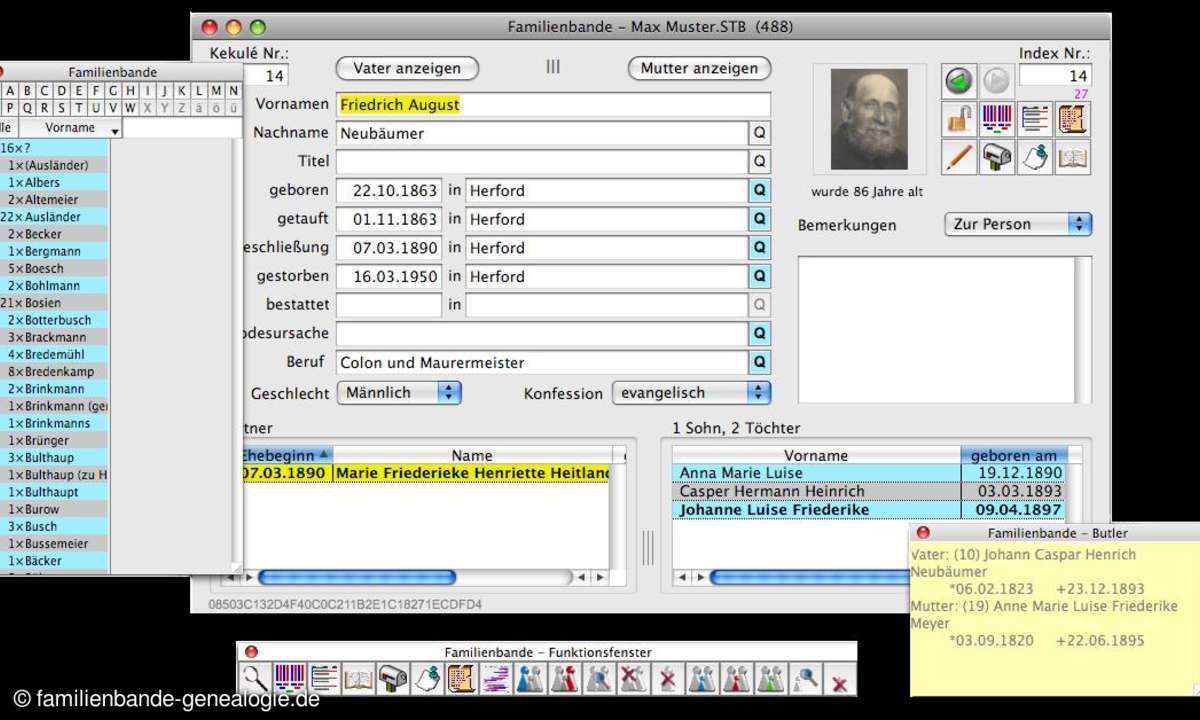
Task: Click Q lookup button beside Titel
Action: point(760,161)
